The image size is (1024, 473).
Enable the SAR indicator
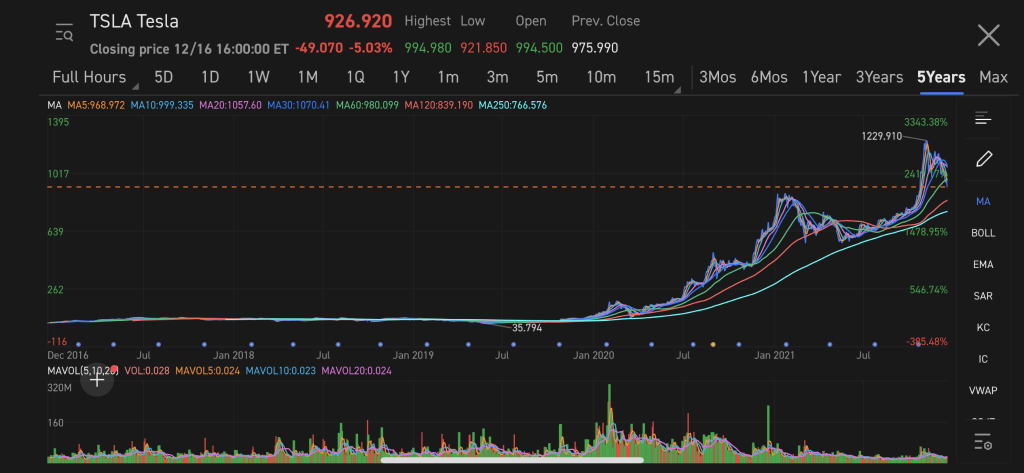(983, 296)
